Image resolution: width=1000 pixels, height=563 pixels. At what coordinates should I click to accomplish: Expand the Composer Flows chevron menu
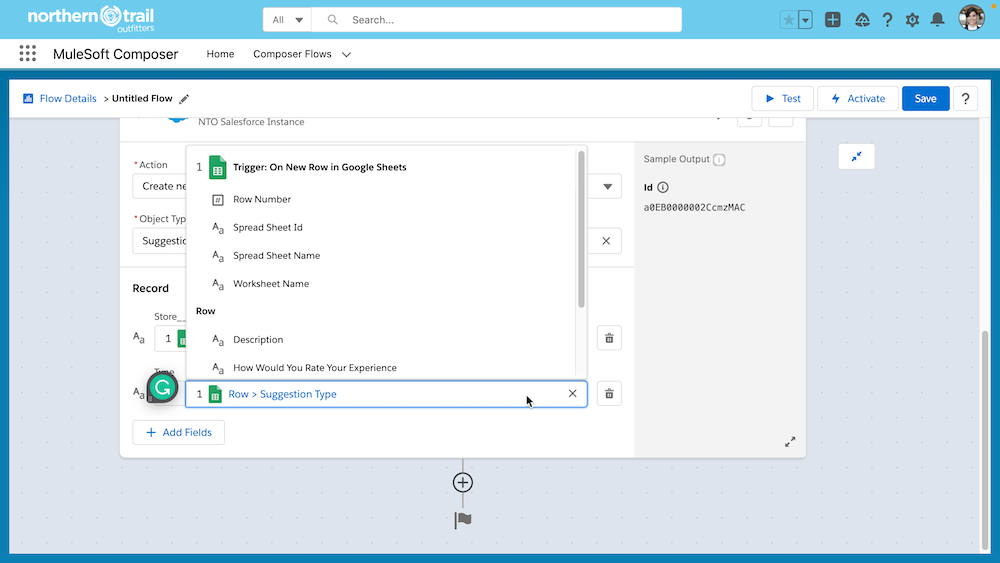346,55
